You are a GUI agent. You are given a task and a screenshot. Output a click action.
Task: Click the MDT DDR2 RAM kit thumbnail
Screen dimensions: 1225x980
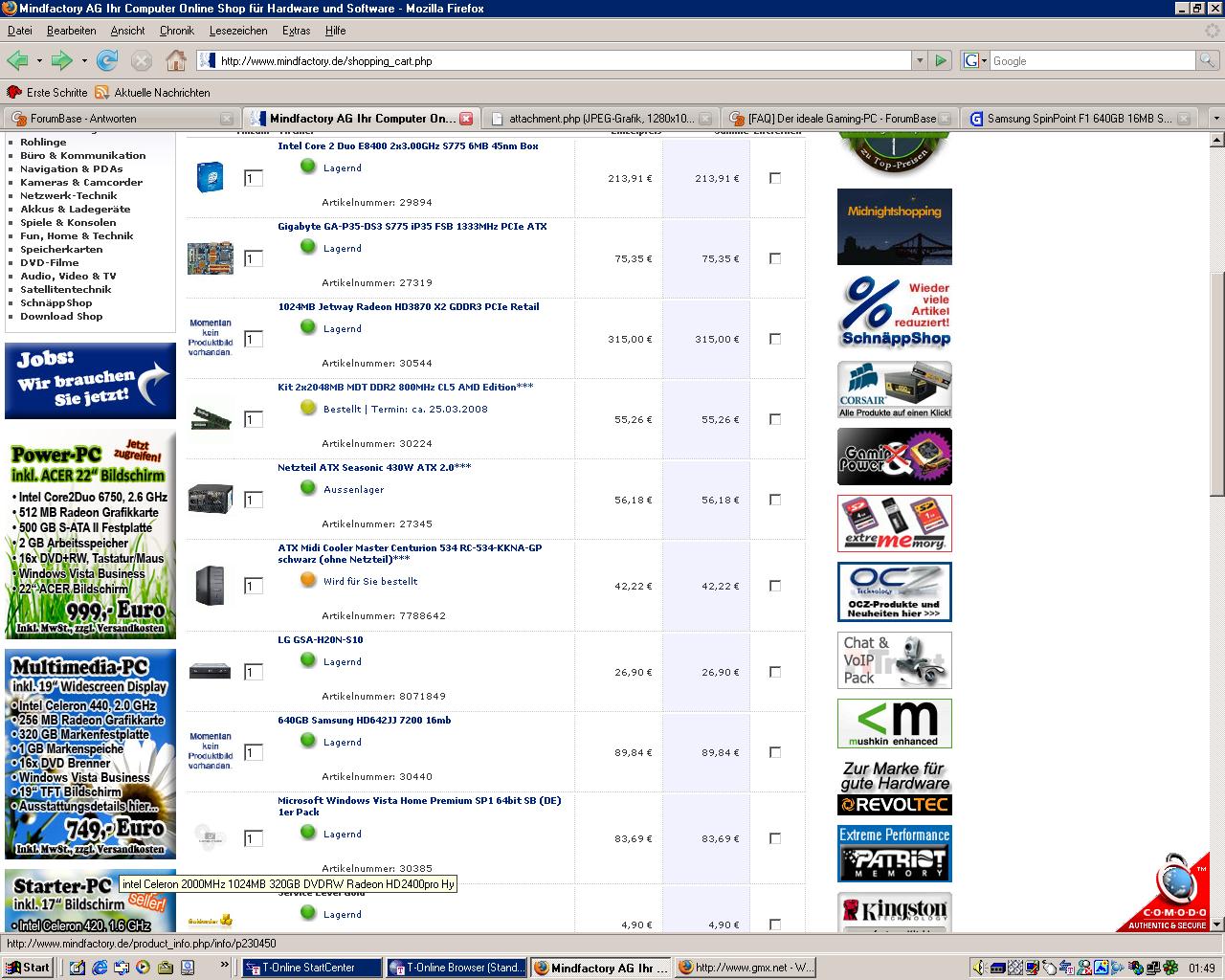click(210, 419)
